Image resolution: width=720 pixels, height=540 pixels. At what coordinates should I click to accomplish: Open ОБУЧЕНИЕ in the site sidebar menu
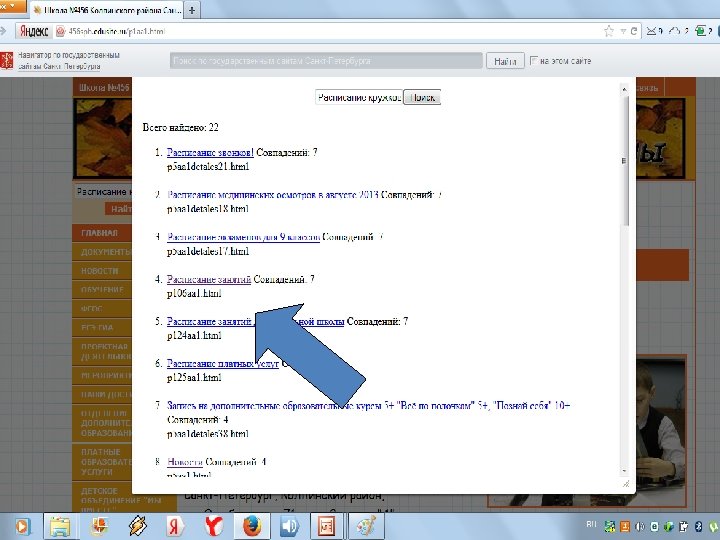[x=102, y=290]
